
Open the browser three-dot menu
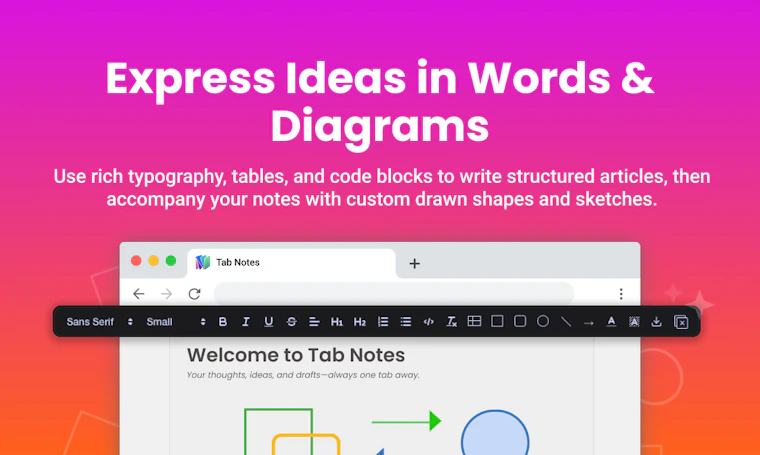[621, 294]
